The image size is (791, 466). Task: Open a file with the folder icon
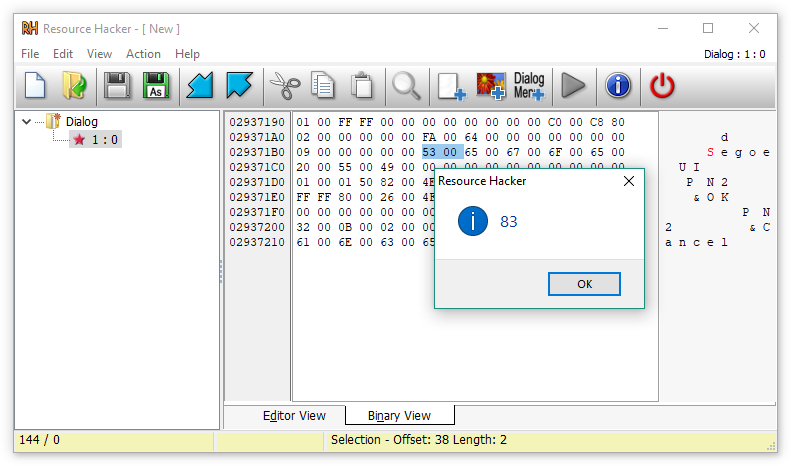[x=74, y=86]
